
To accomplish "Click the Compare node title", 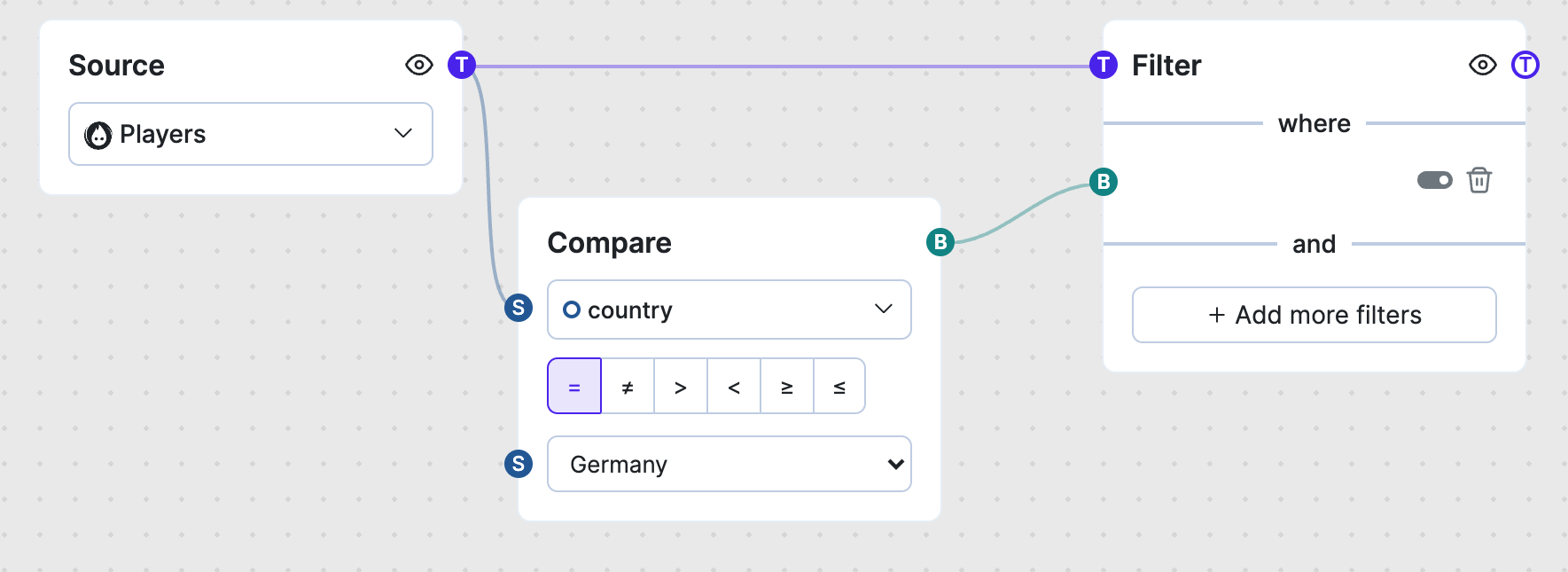I will tap(610, 243).
